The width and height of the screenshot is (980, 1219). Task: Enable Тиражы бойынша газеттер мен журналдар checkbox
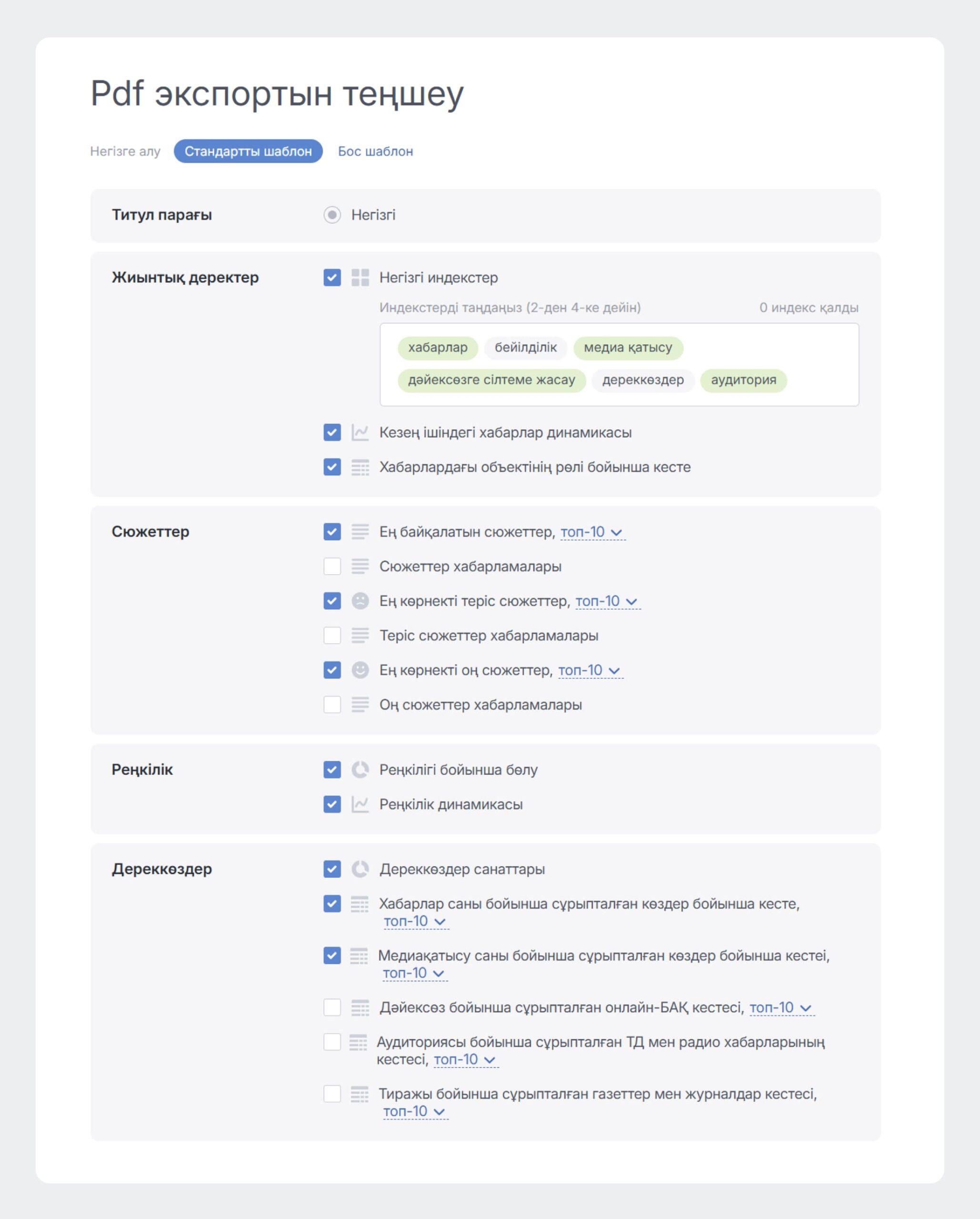(332, 1094)
